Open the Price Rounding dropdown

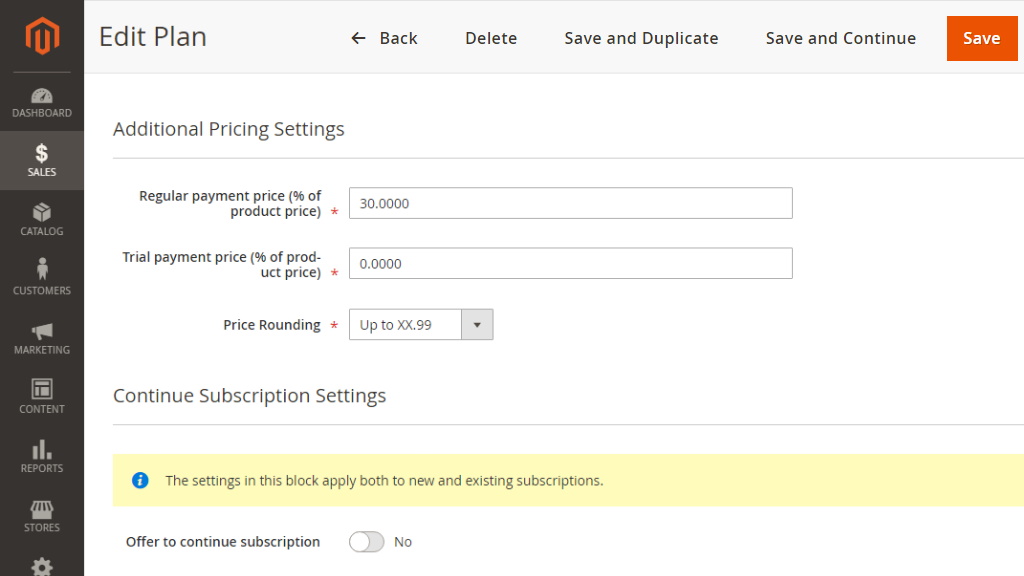(421, 325)
